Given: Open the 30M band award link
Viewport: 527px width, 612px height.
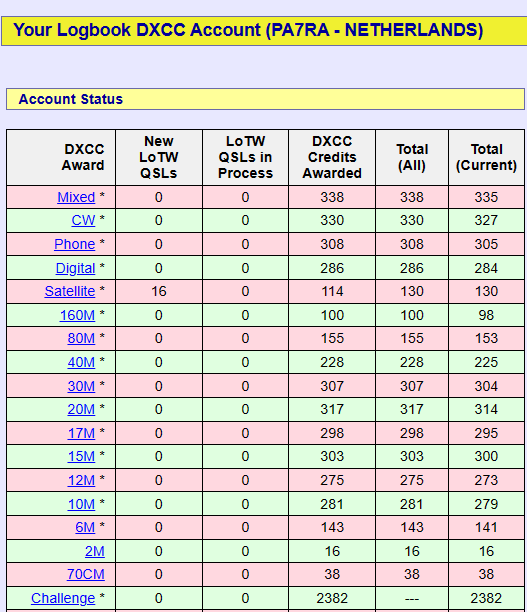Looking at the screenshot, I should [x=81, y=386].
